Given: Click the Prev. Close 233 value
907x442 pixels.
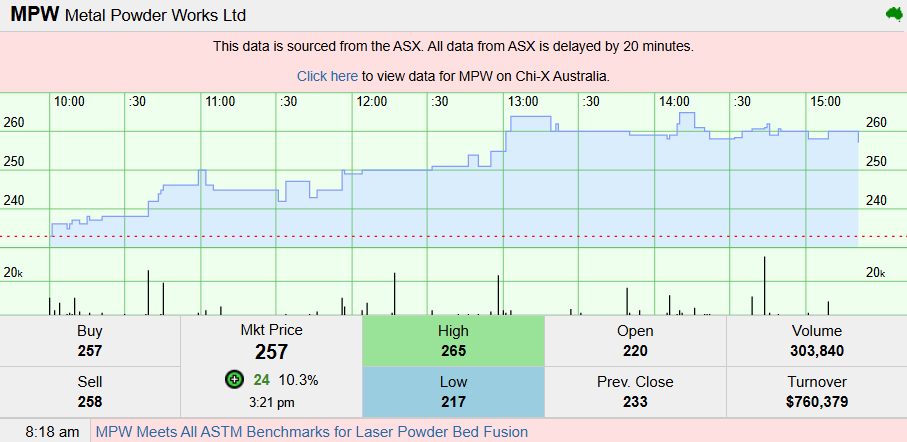Looking at the screenshot, I should (x=635, y=401).
